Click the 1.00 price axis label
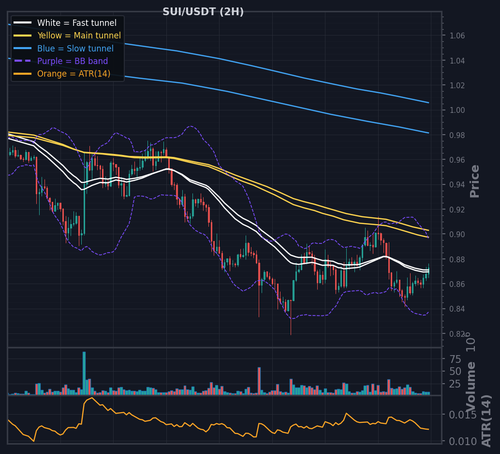 [457, 110]
